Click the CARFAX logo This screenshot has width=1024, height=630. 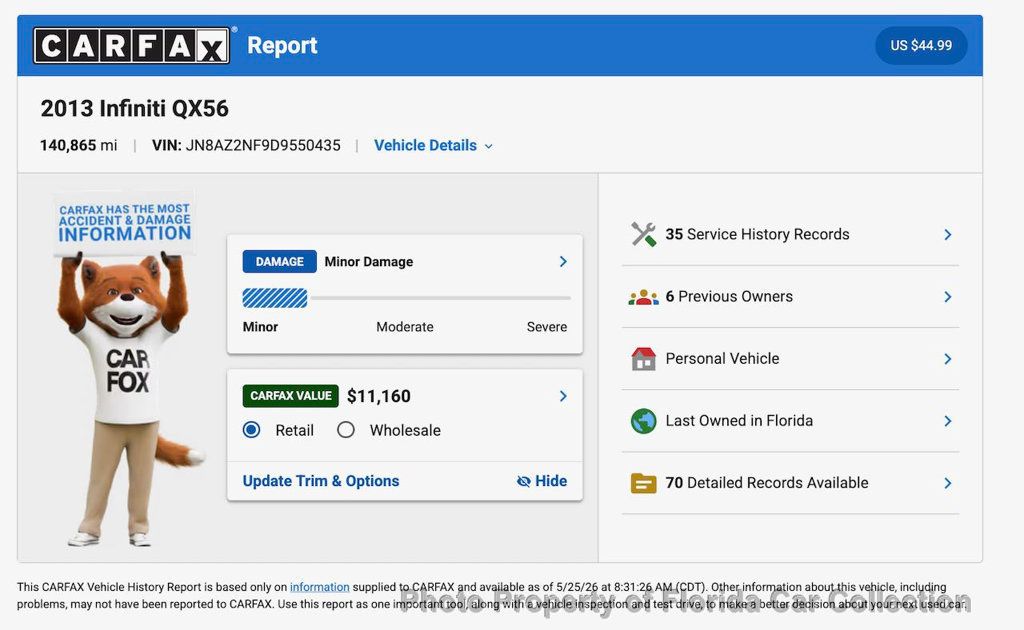coord(131,45)
